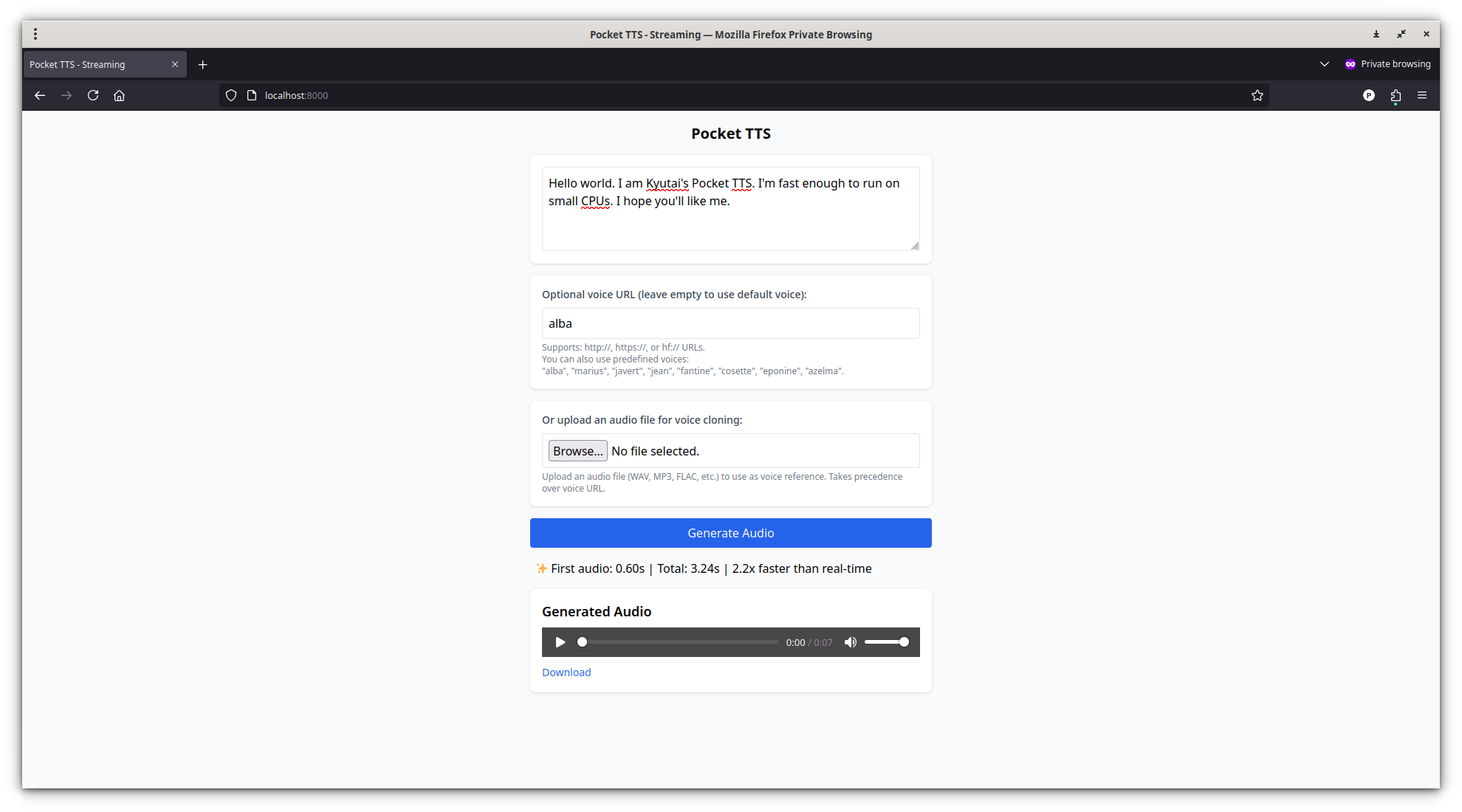Bookmark this page with the star icon
The image size is (1462, 812).
point(1257,95)
